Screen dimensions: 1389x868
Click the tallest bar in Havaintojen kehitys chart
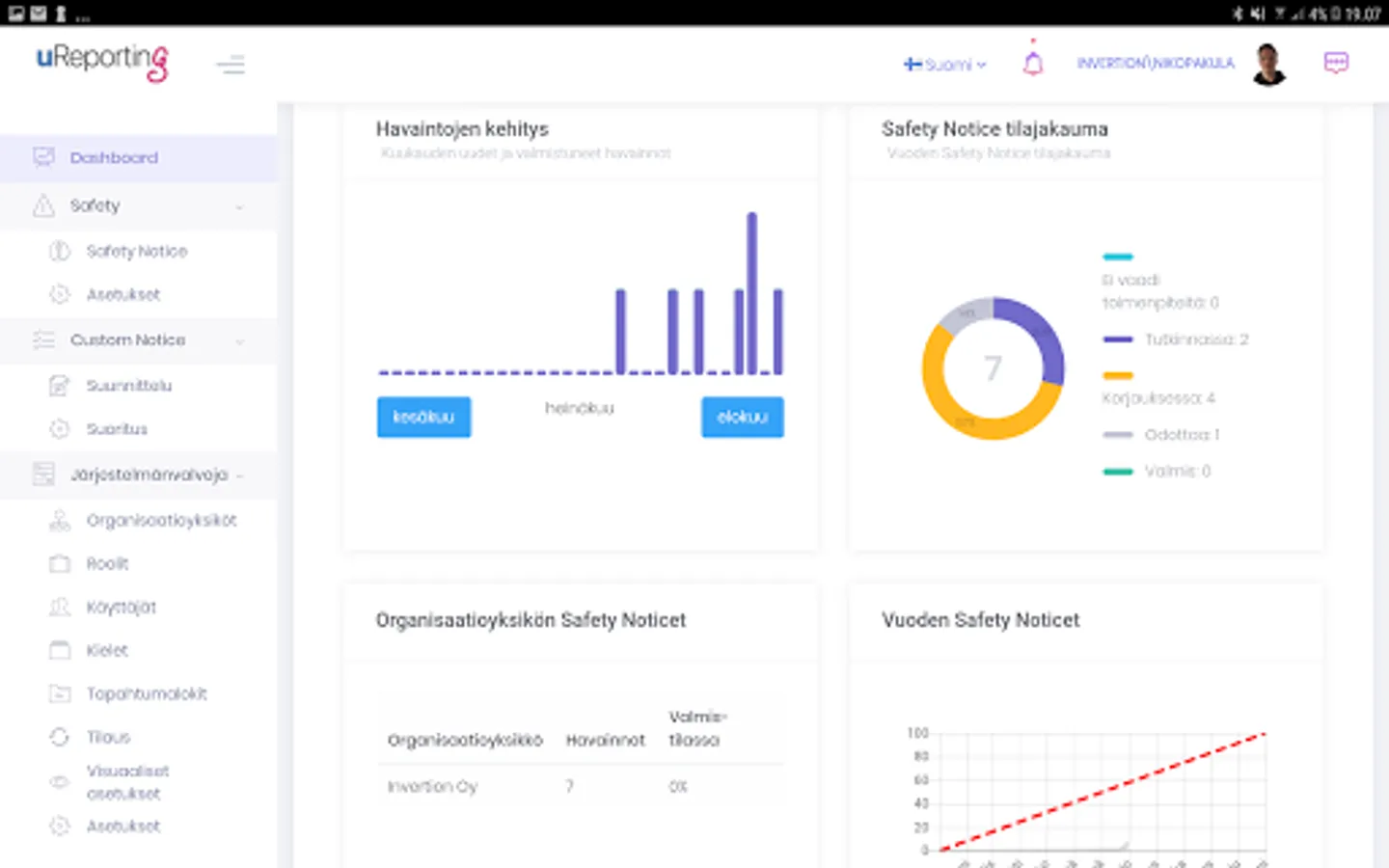752,293
